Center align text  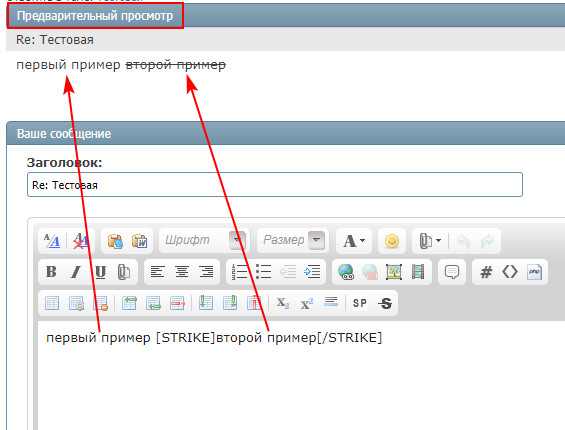[x=182, y=272]
